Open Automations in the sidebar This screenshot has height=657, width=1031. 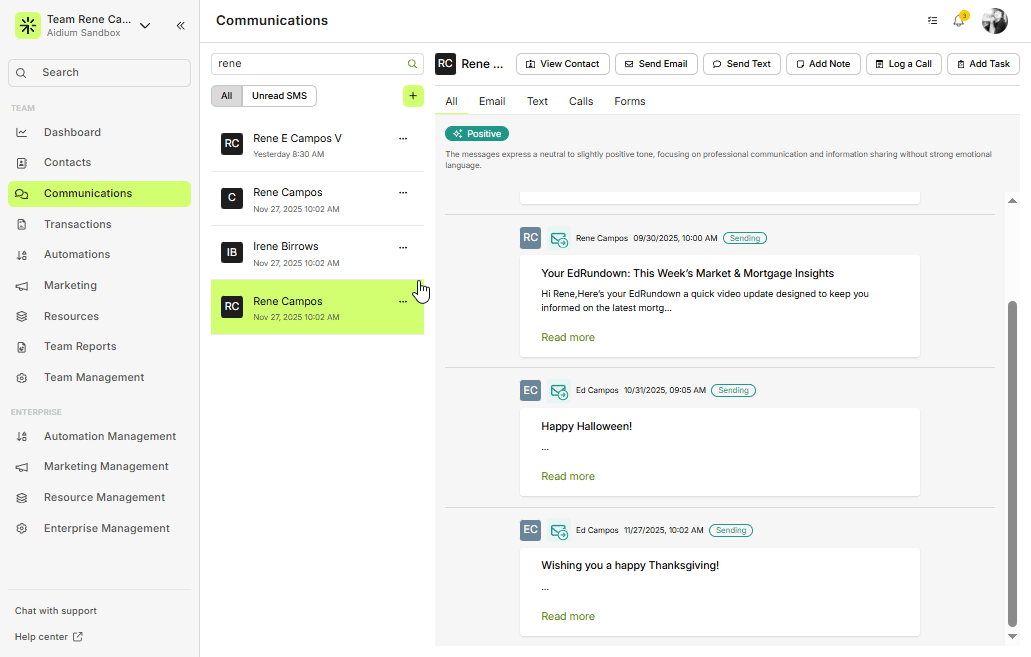(x=77, y=255)
